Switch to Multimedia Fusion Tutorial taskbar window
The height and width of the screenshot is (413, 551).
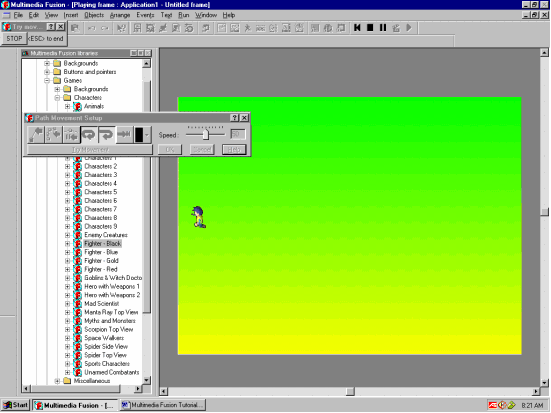point(163,405)
